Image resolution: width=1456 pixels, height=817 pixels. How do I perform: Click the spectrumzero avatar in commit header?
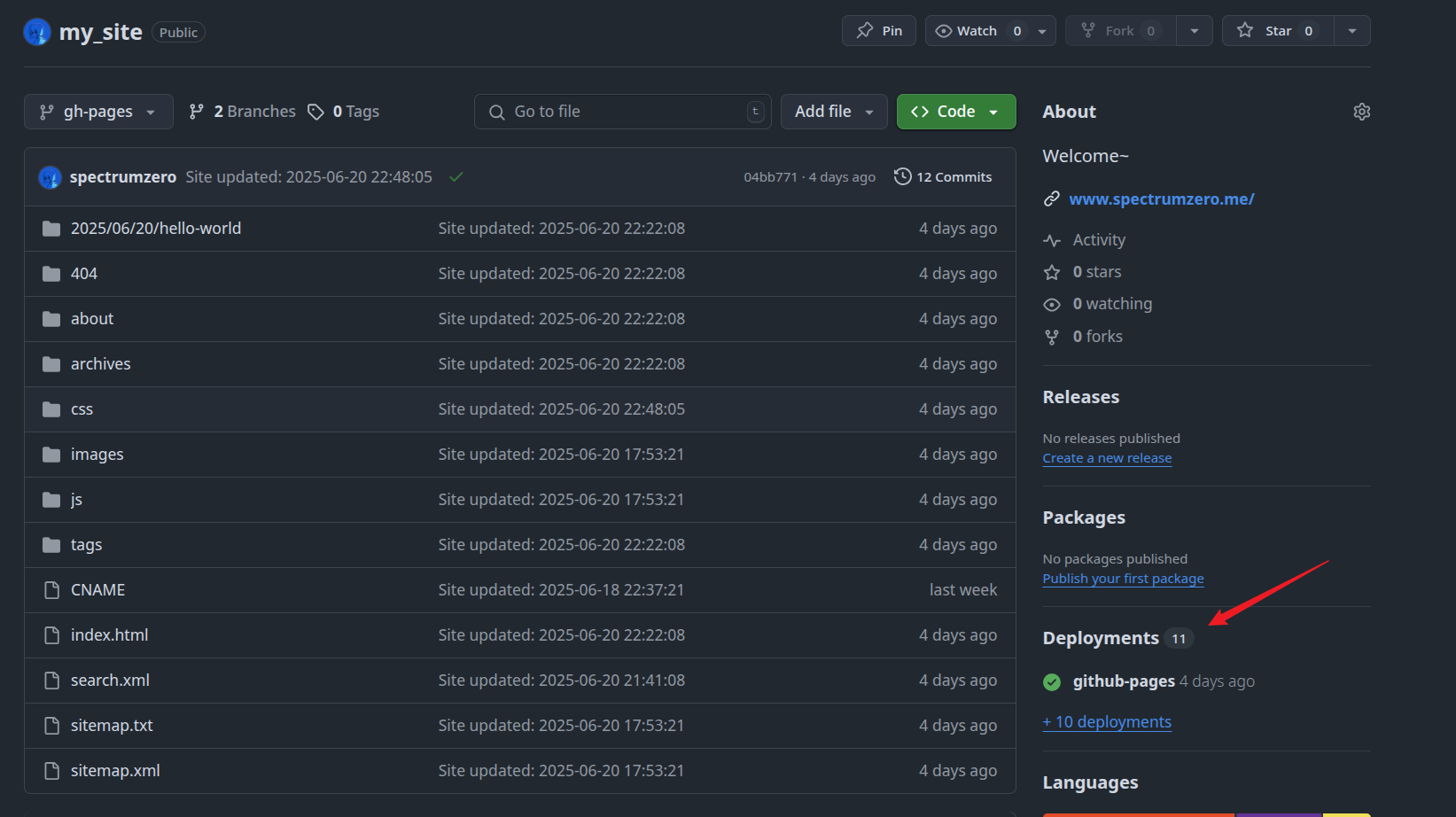[50, 177]
